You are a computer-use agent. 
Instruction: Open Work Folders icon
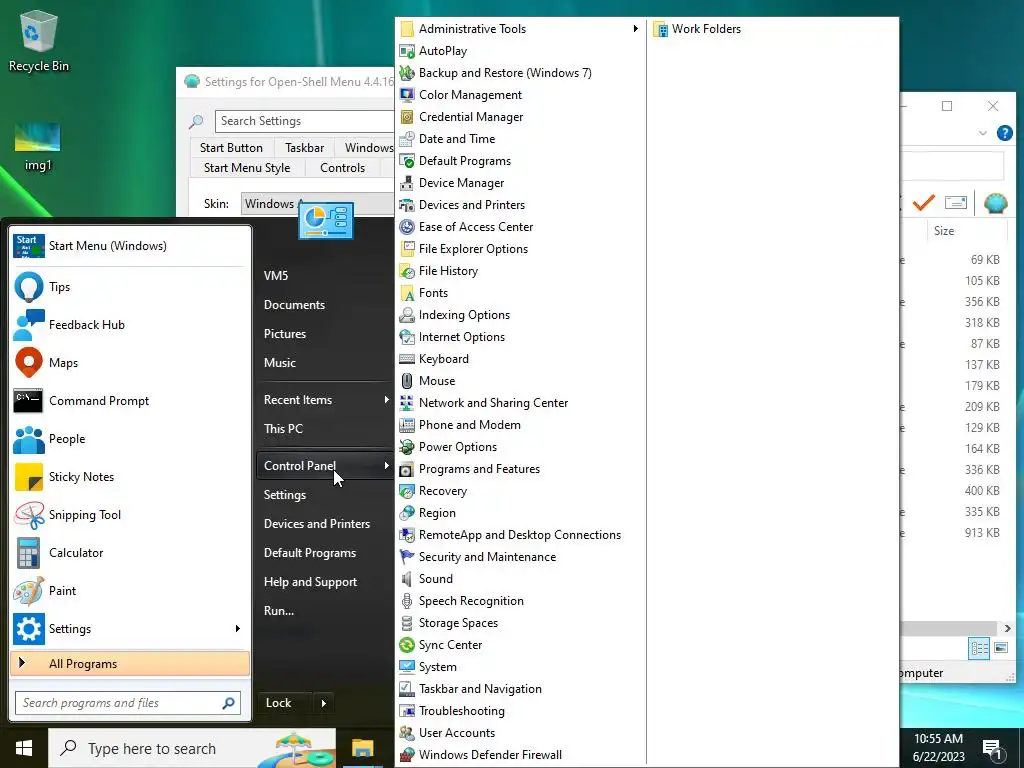(660, 29)
